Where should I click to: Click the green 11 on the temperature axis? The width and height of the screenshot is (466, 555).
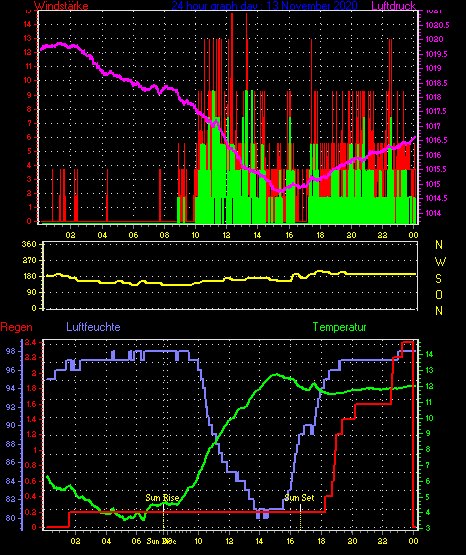point(429,402)
